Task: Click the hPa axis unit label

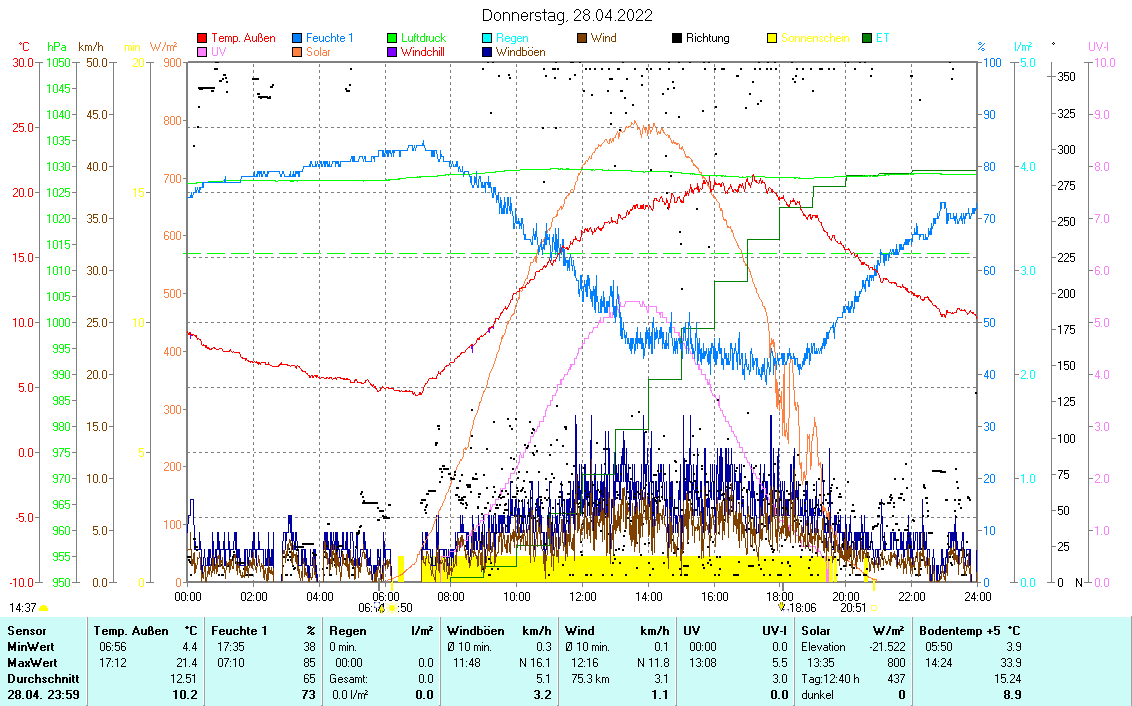Action: coord(57,47)
